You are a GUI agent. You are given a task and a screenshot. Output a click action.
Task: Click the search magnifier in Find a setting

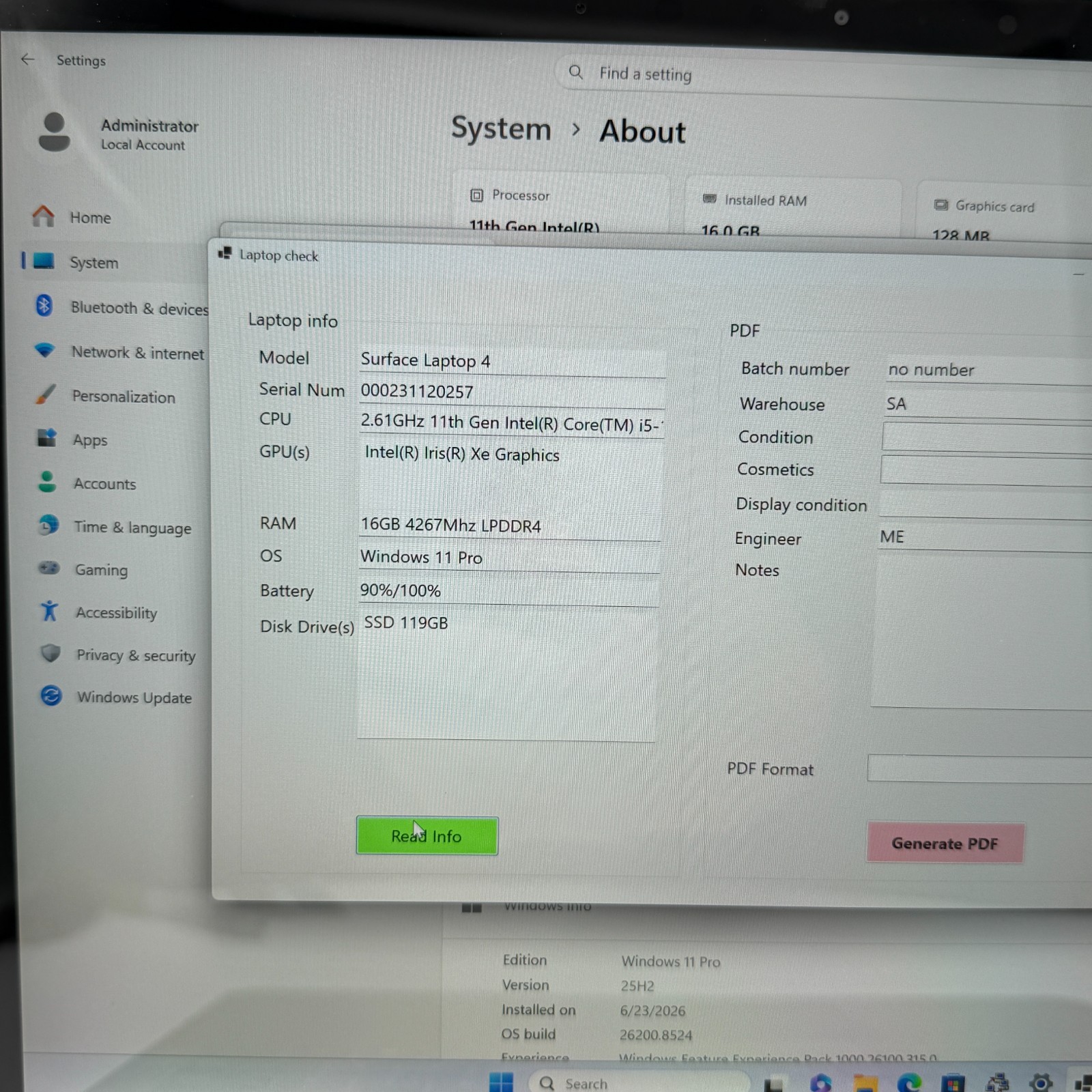(x=575, y=72)
